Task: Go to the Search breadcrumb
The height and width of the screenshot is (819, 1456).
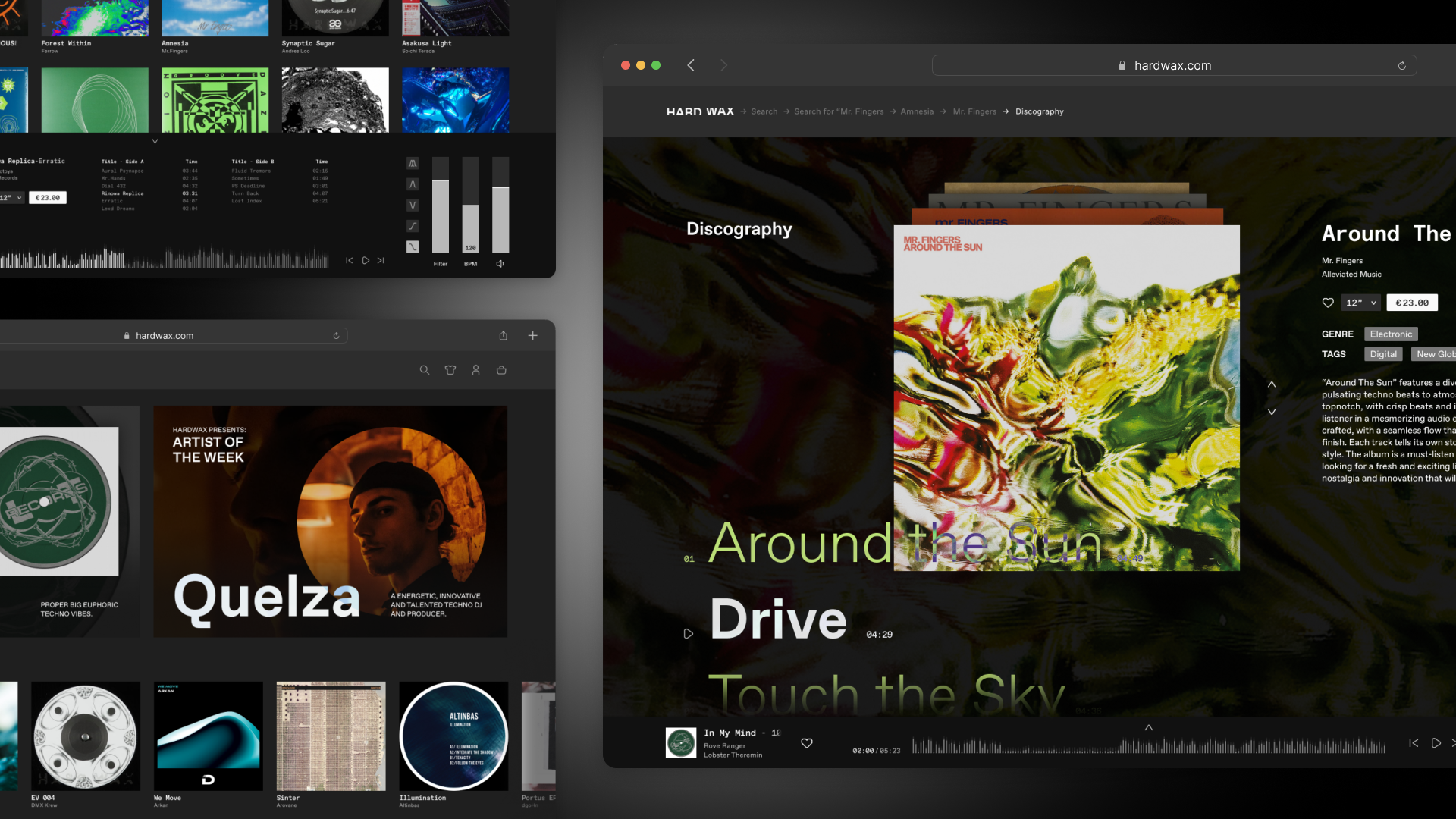Action: (764, 111)
